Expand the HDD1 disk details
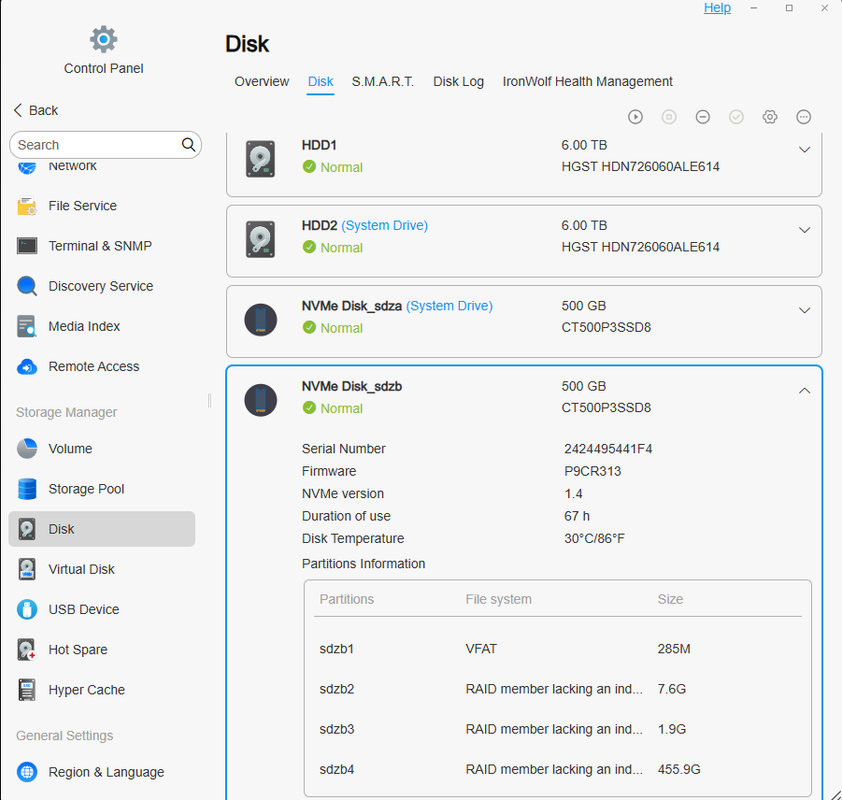 tap(804, 150)
